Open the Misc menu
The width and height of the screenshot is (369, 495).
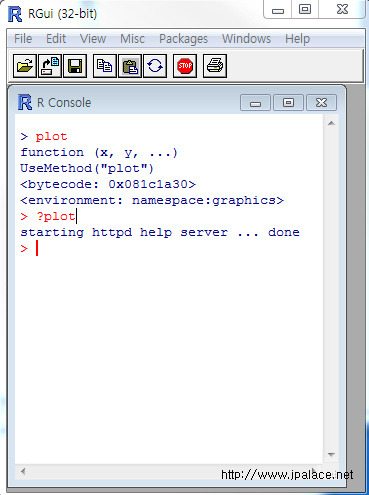pos(132,39)
